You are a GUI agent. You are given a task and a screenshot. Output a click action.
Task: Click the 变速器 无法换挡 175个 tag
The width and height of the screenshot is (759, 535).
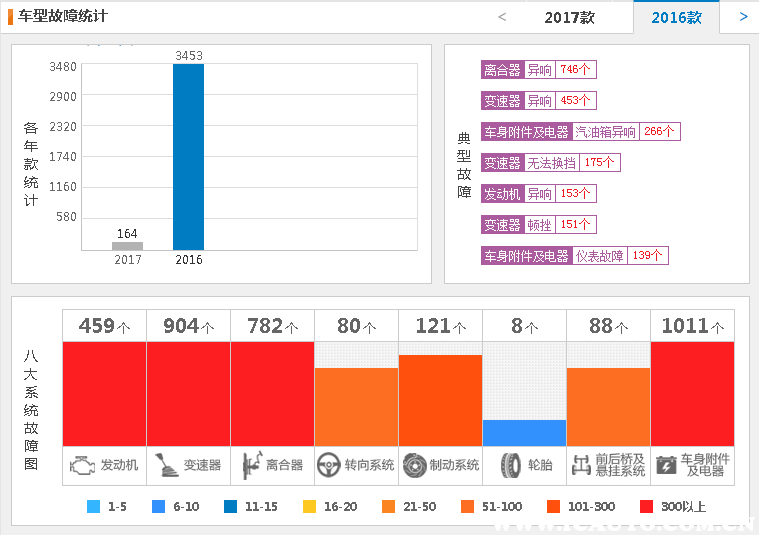pyautogui.click(x=550, y=163)
